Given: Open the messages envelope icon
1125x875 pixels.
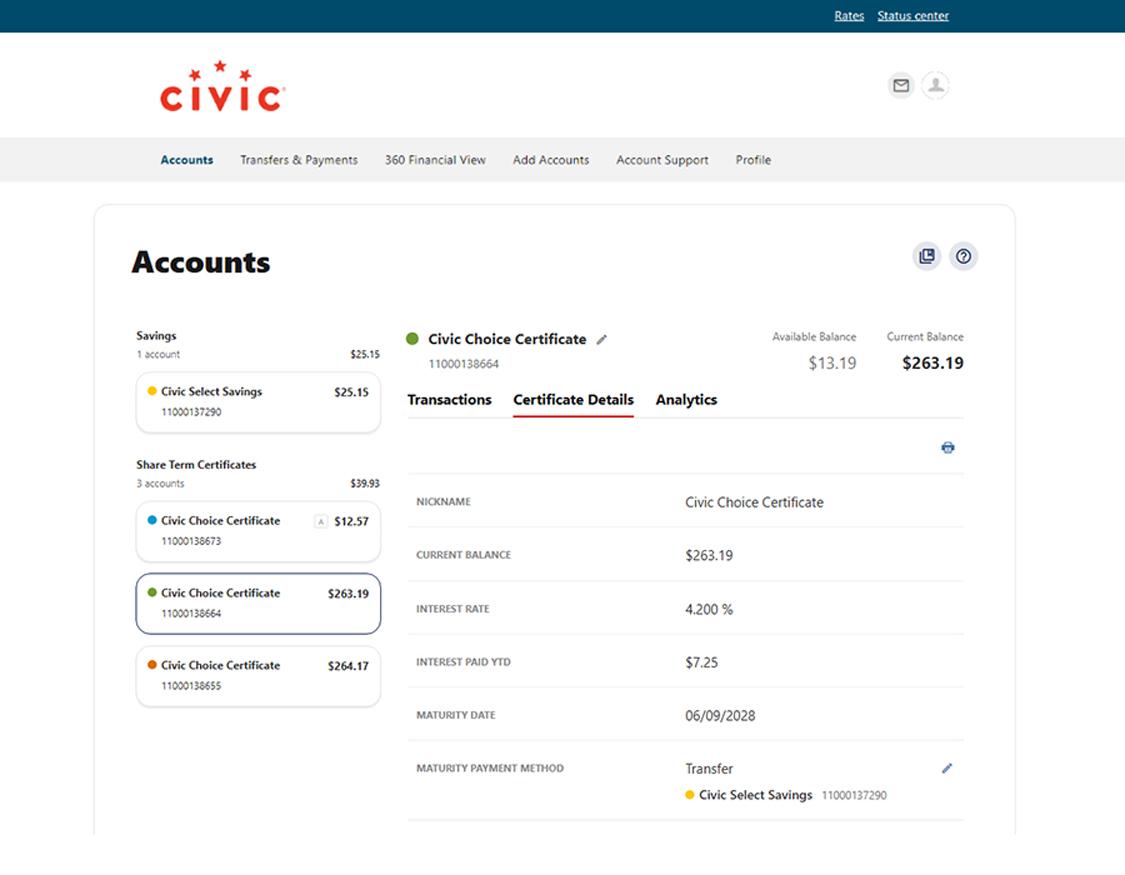Looking at the screenshot, I should click(x=900, y=86).
